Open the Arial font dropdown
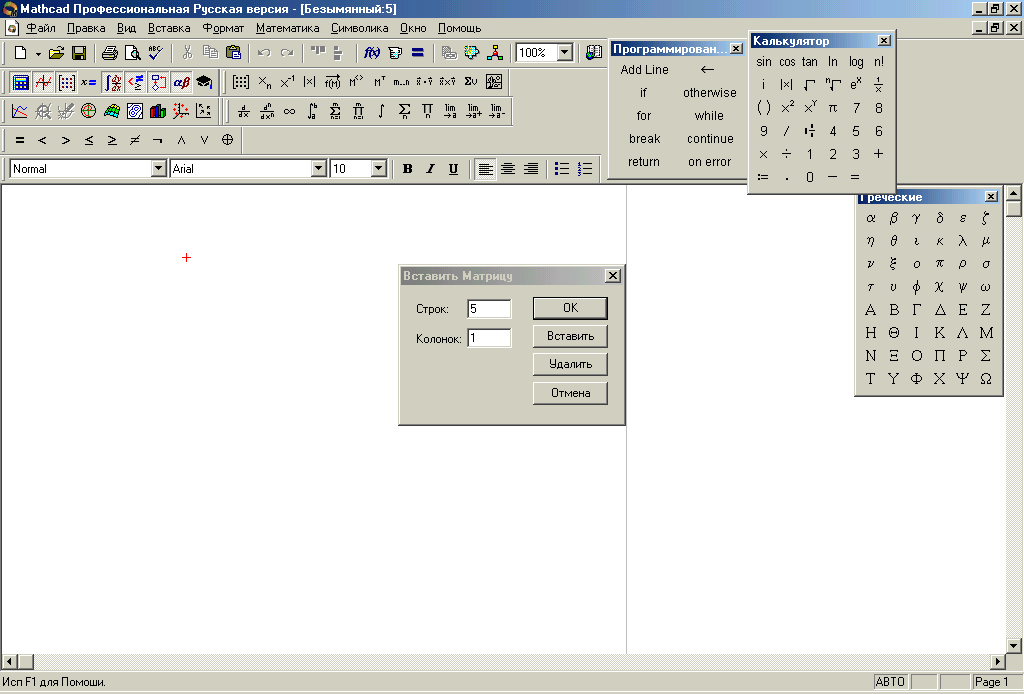 [x=318, y=168]
